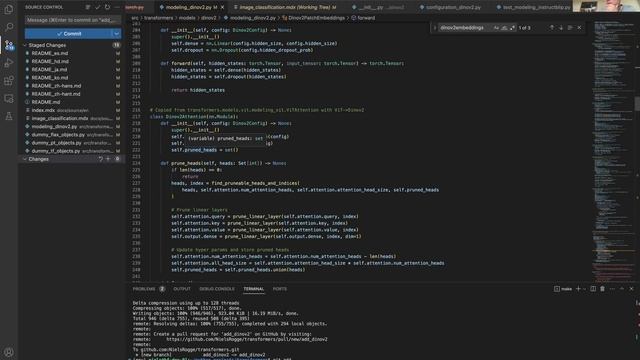Open the new terminal launch profile dropdown
This screenshot has height=360, width=640.
coord(584,289)
